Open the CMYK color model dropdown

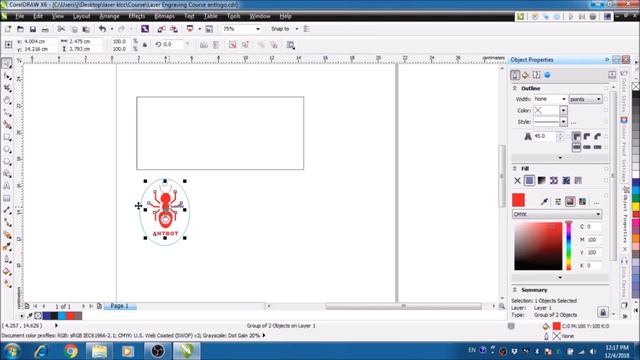tap(557, 214)
